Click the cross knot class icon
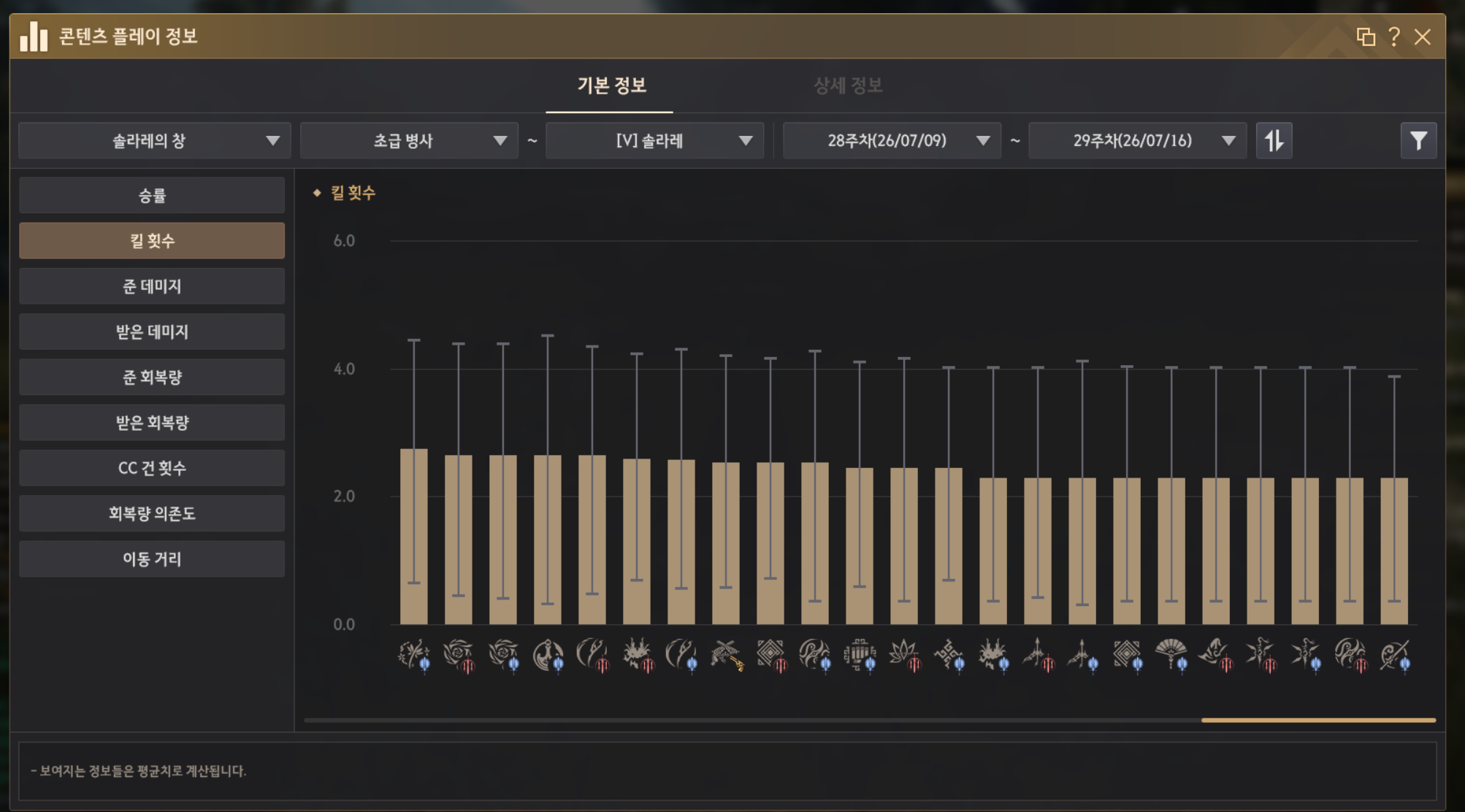Screen dimensions: 1465x812 [x=949, y=654]
